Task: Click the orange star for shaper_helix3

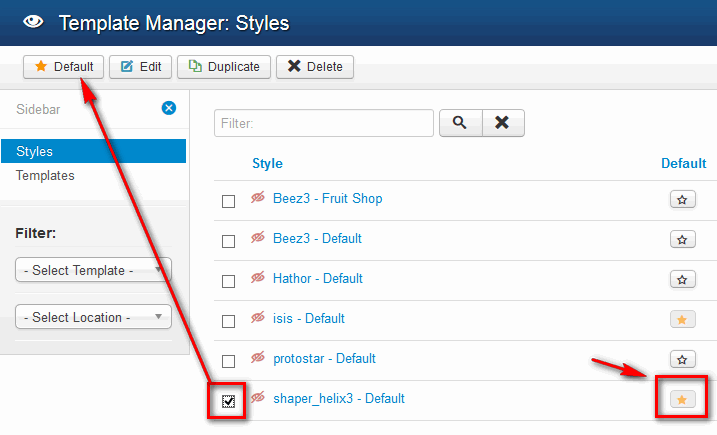Action: pyautogui.click(x=682, y=399)
